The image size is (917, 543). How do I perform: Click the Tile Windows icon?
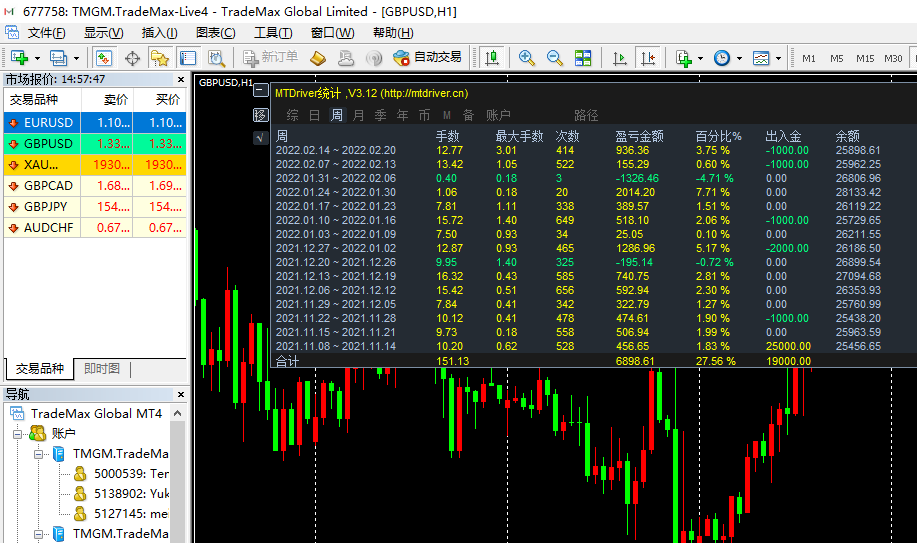coord(583,58)
